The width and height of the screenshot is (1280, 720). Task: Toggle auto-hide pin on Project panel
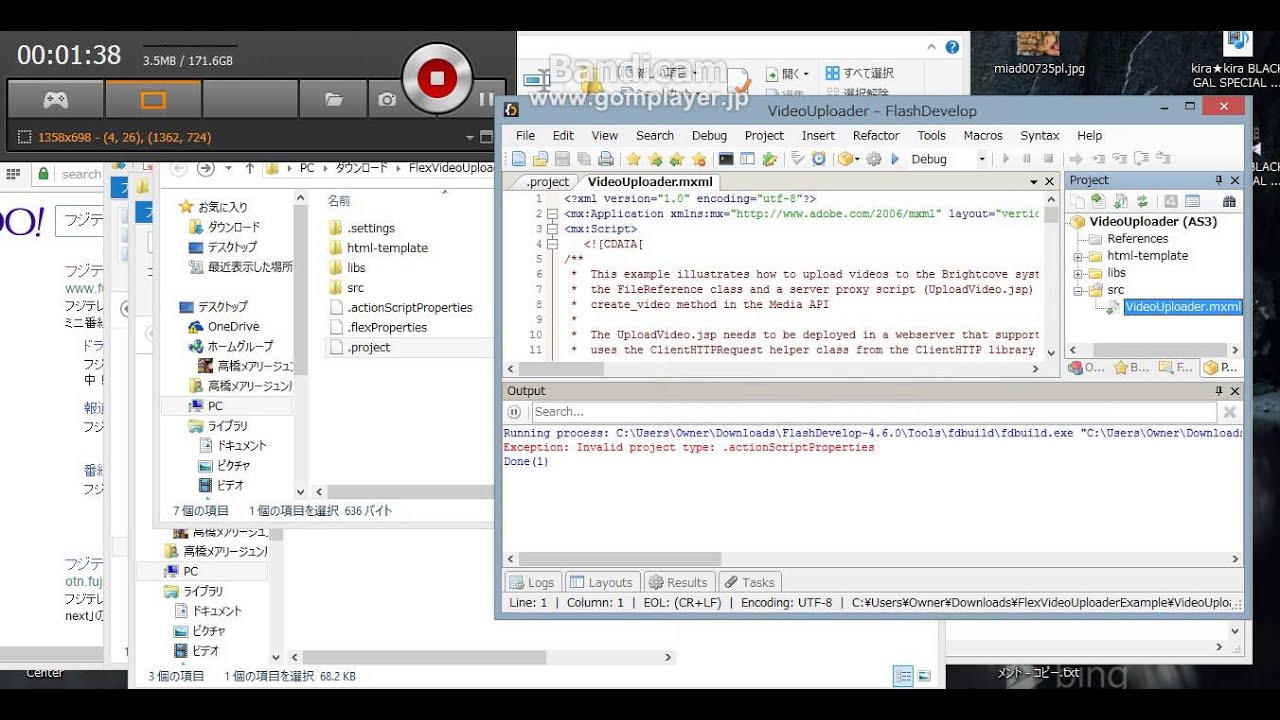[x=1219, y=180]
